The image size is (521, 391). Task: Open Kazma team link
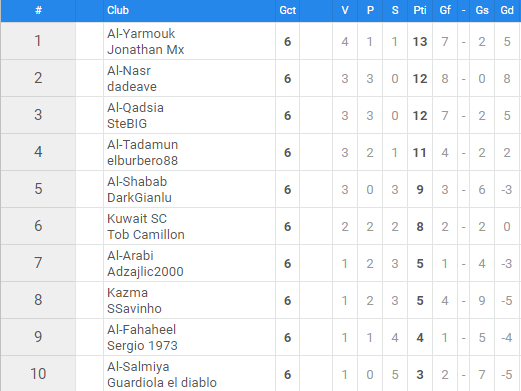(127, 293)
